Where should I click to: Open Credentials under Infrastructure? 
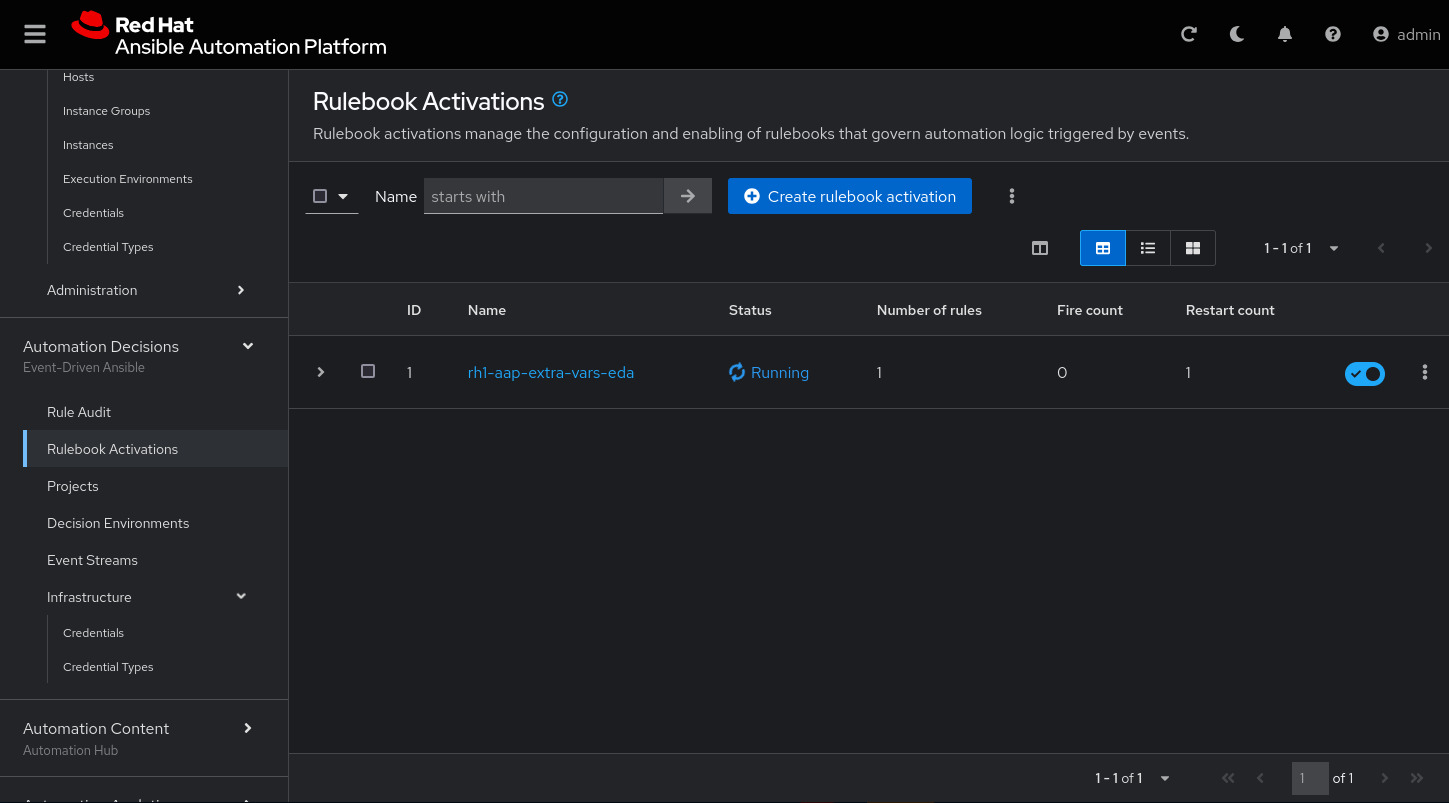coord(93,633)
